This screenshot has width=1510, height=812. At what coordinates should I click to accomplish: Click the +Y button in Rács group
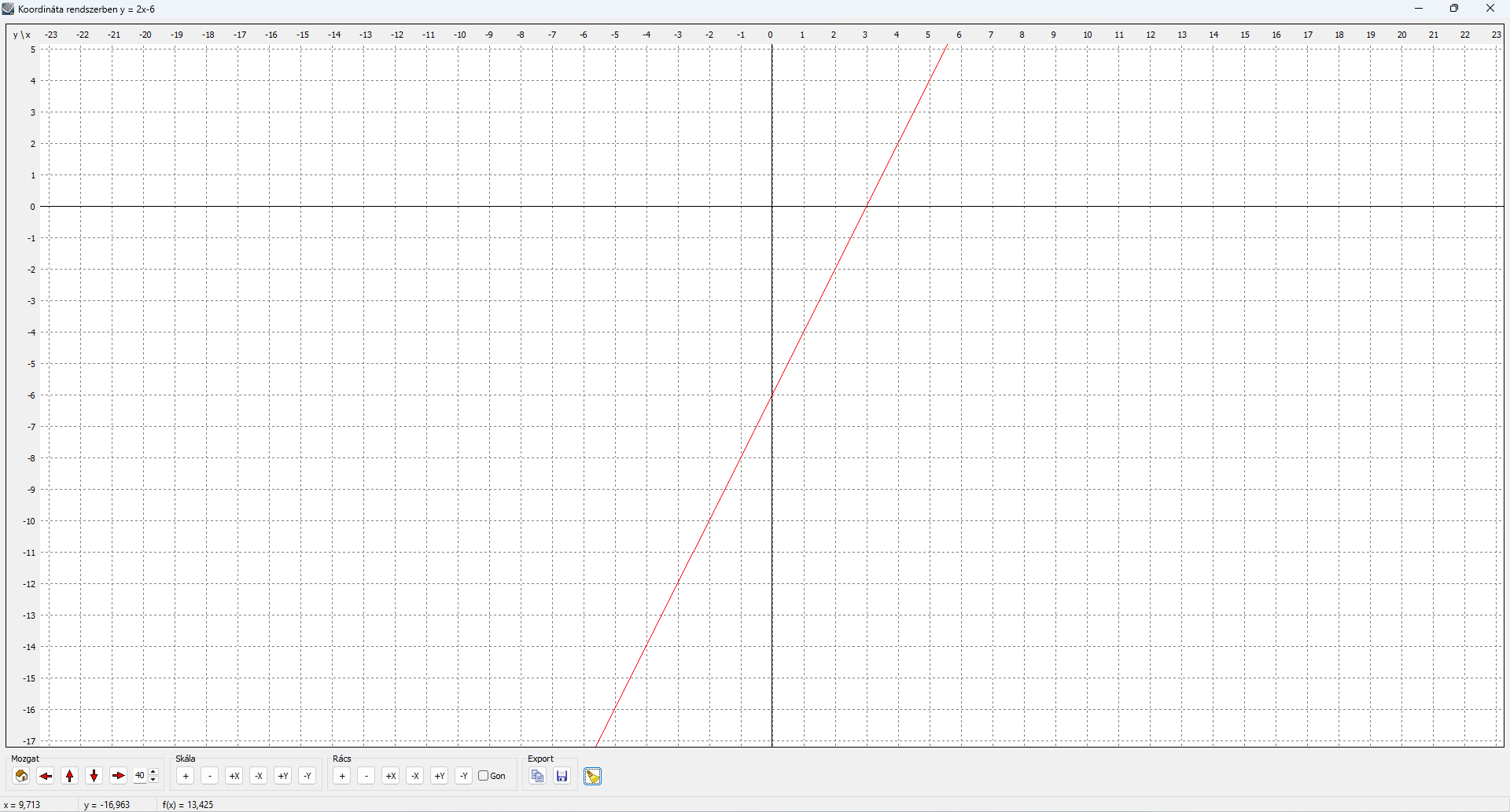(x=440, y=777)
